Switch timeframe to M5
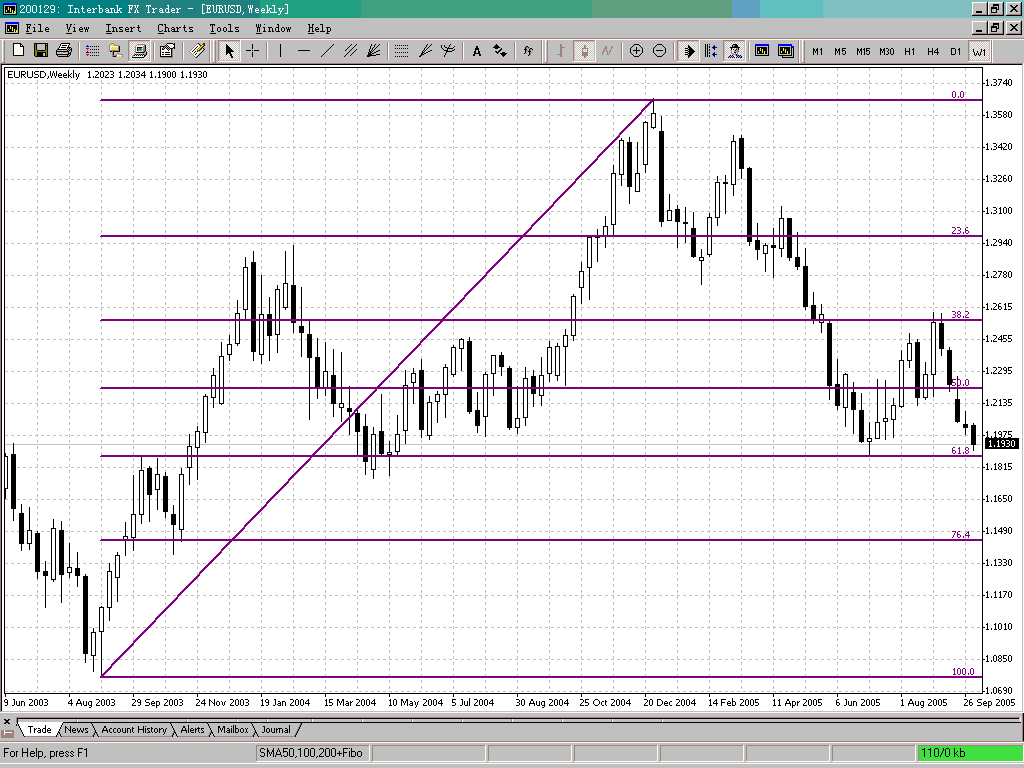 tap(841, 51)
